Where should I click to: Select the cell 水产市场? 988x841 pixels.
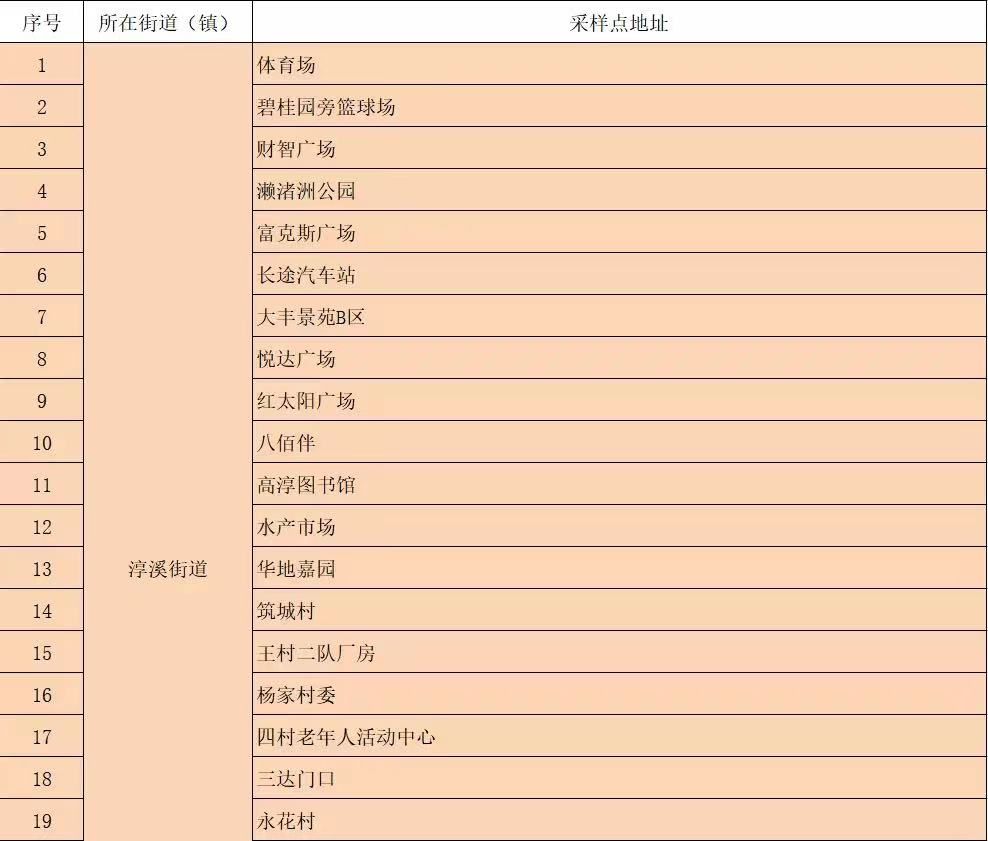click(619, 526)
